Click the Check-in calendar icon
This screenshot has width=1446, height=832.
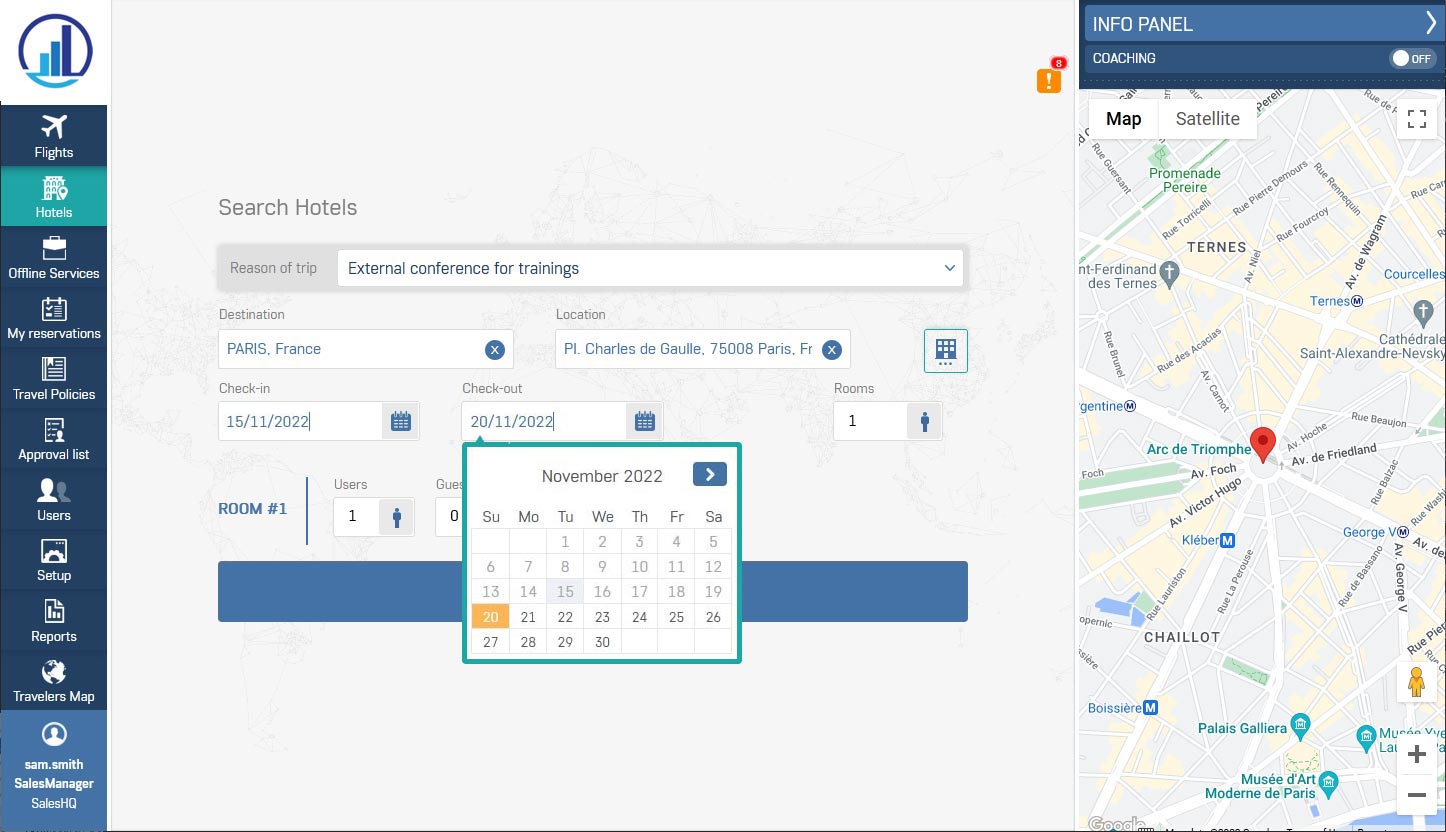[401, 422]
